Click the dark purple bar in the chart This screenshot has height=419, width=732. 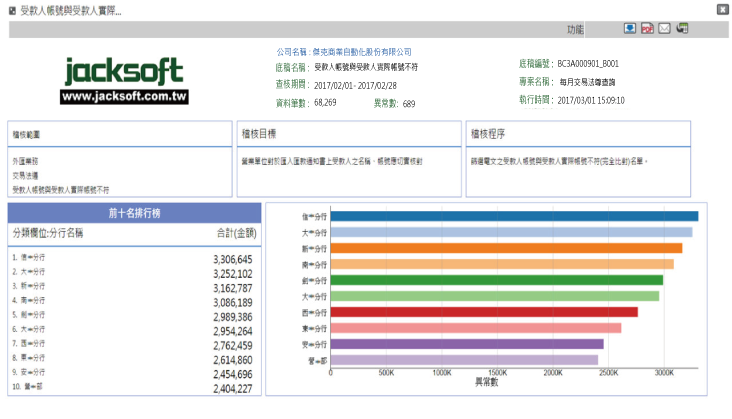(466, 344)
